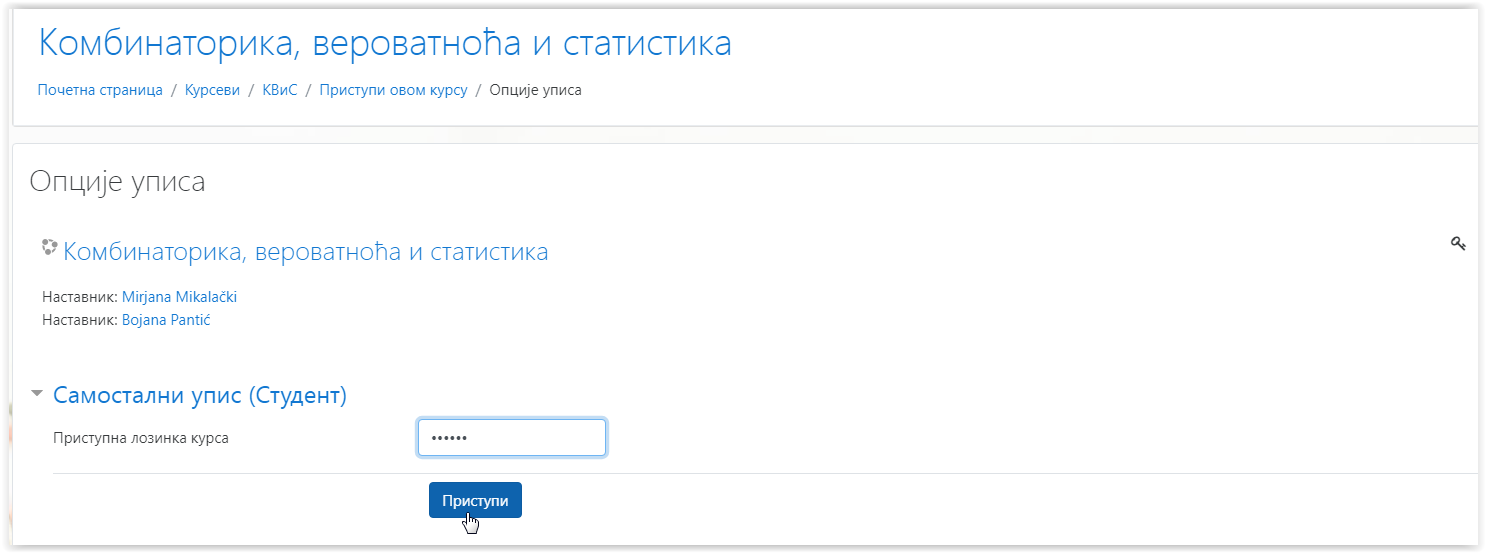
Task: Click the Самостални упис (Студент) heading
Action: point(200,395)
